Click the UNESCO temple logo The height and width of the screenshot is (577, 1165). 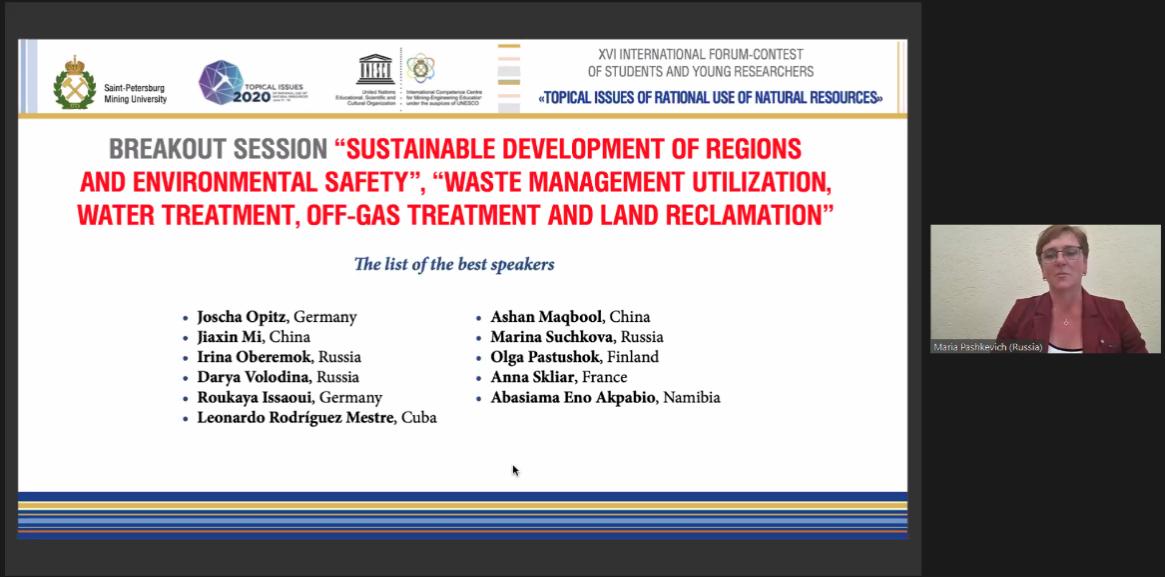coord(375,69)
